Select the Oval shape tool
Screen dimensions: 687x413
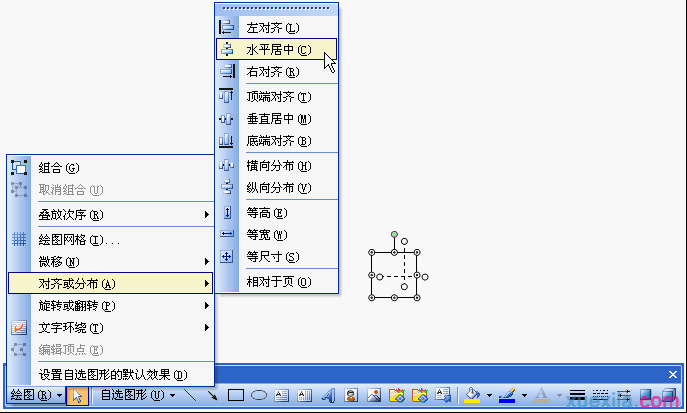pos(259,395)
